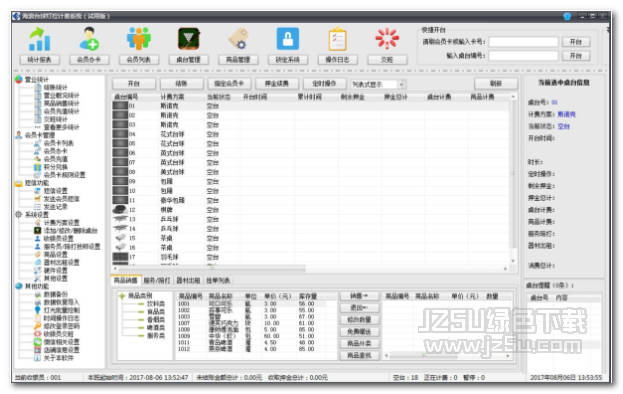Viewport: 623px width, 394px height.
Task: Collapse the 短信功能 tree group
Action: [x=37, y=183]
